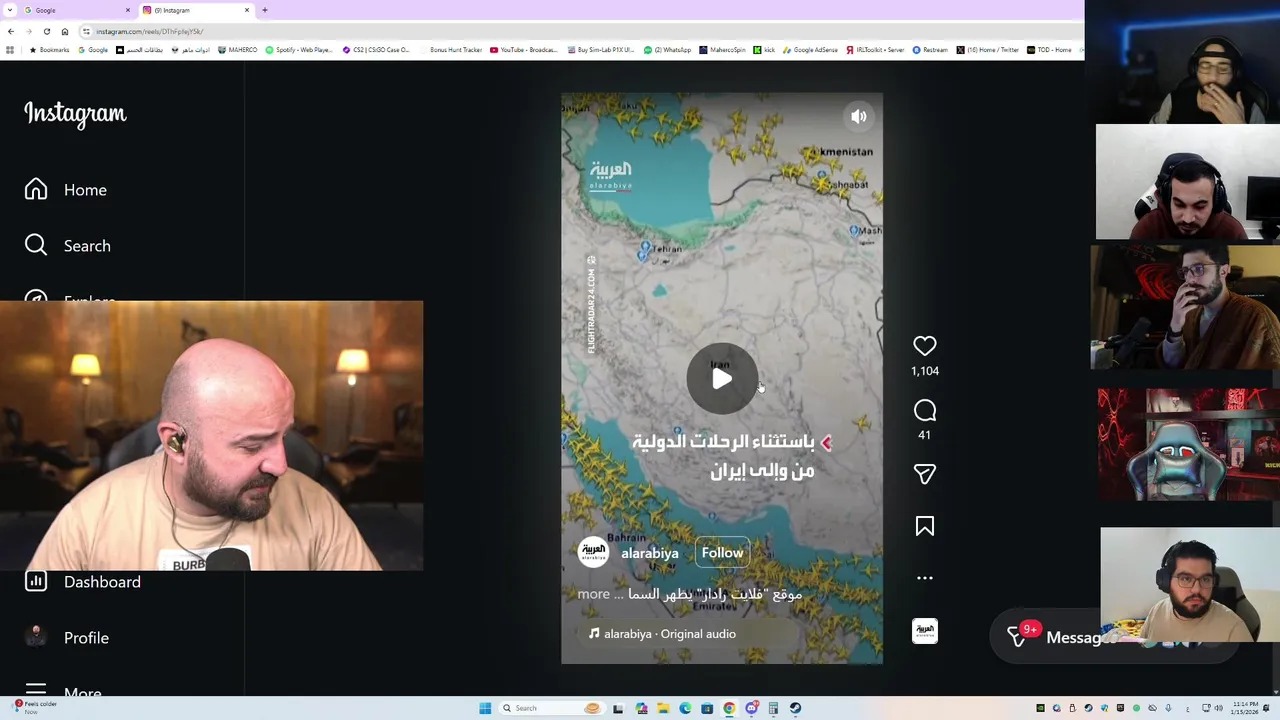Reload the page with the refresh icon
The height and width of the screenshot is (720, 1280).
pos(46,32)
